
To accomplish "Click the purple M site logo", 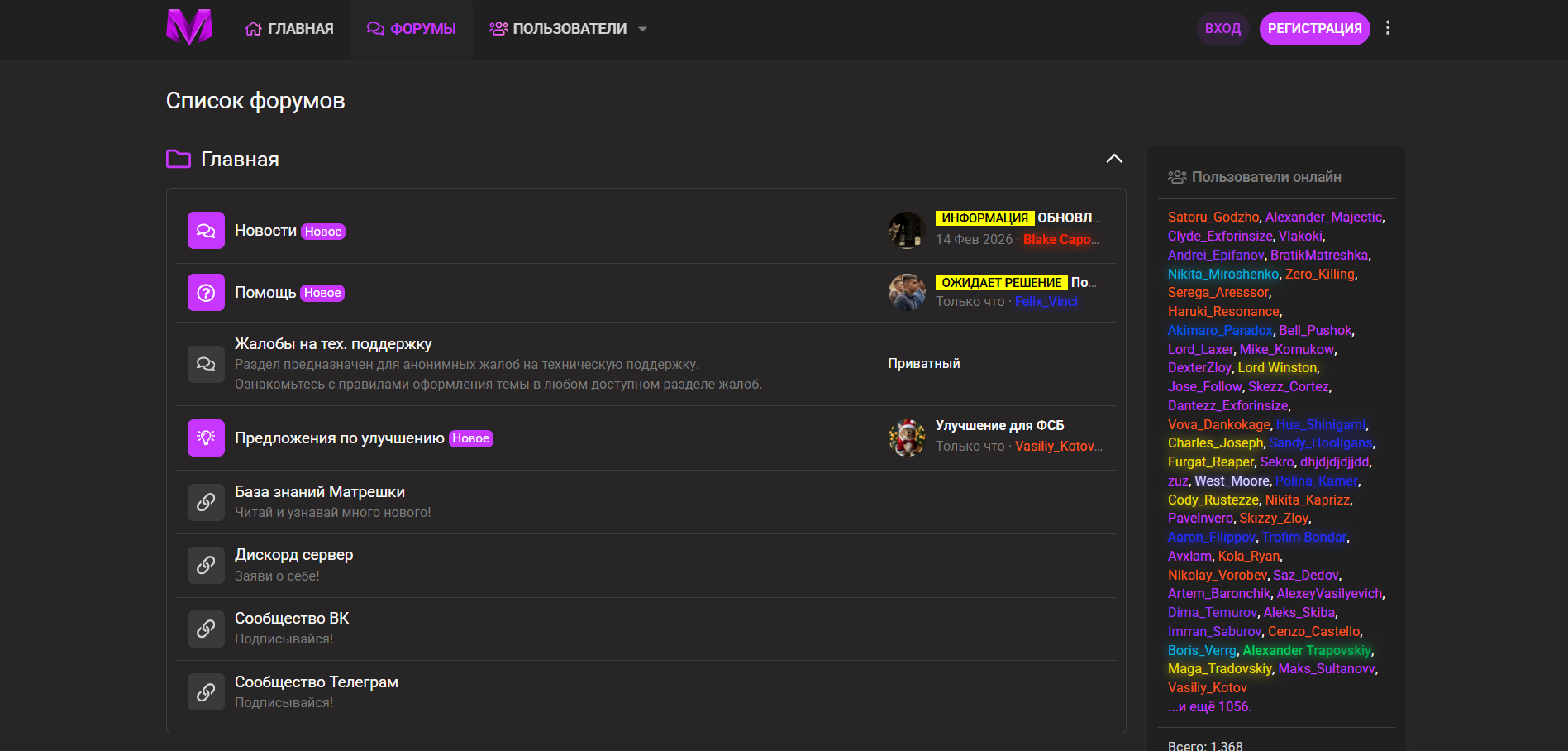I will (x=189, y=28).
